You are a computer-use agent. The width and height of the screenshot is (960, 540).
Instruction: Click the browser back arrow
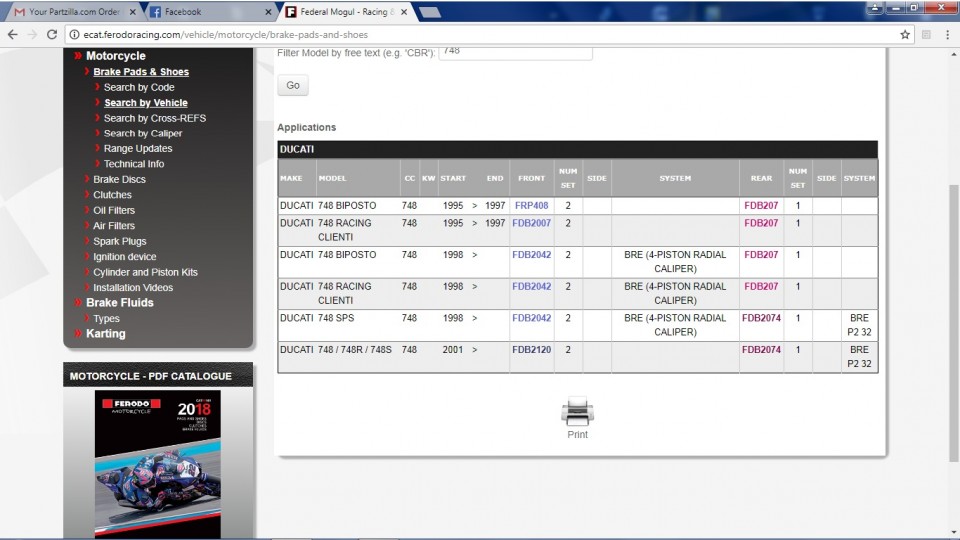click(12, 35)
